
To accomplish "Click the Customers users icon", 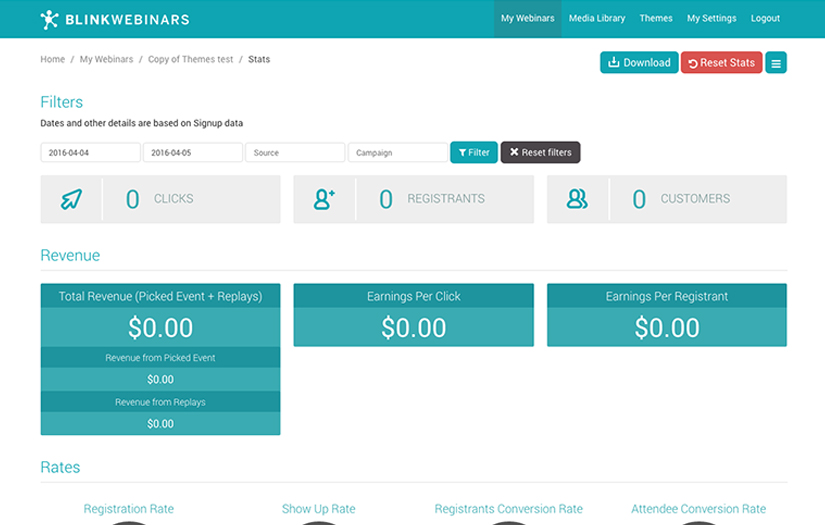I will click(x=577, y=199).
